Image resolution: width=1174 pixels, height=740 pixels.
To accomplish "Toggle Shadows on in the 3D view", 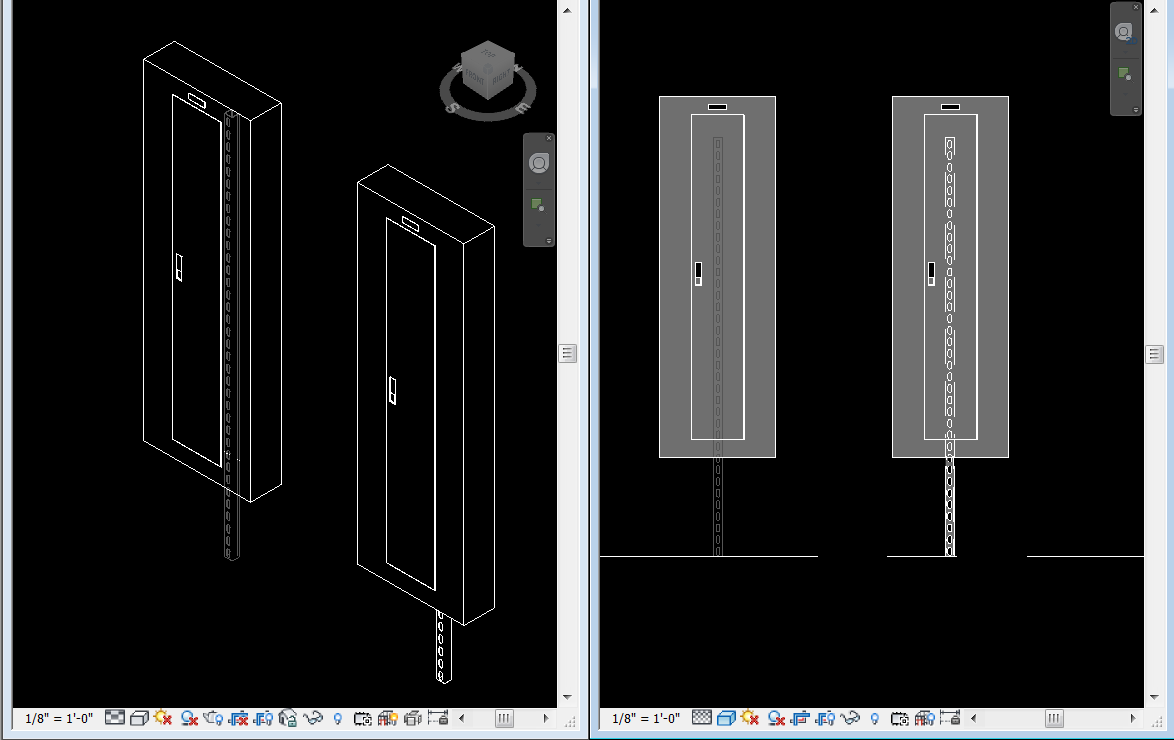I will click(188, 717).
